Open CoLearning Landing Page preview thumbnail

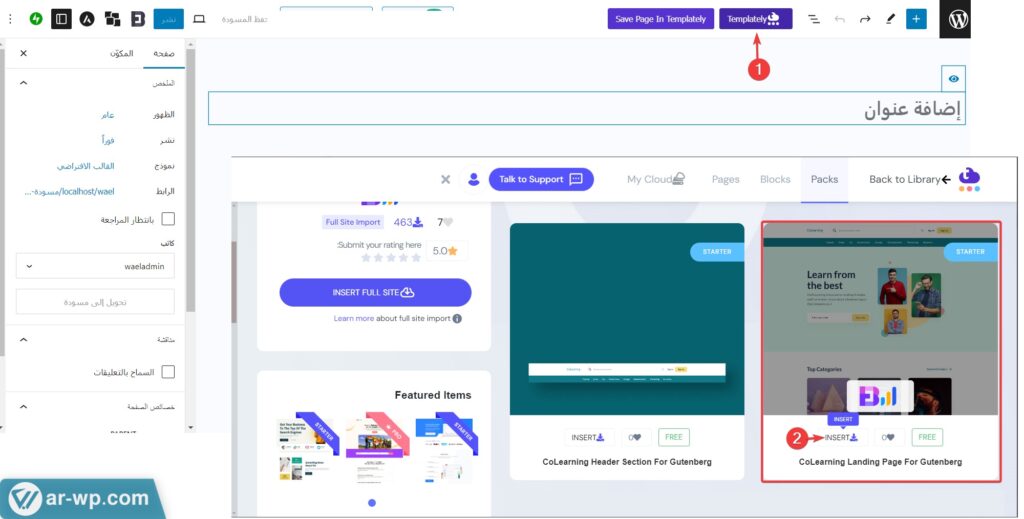[x=880, y=319]
